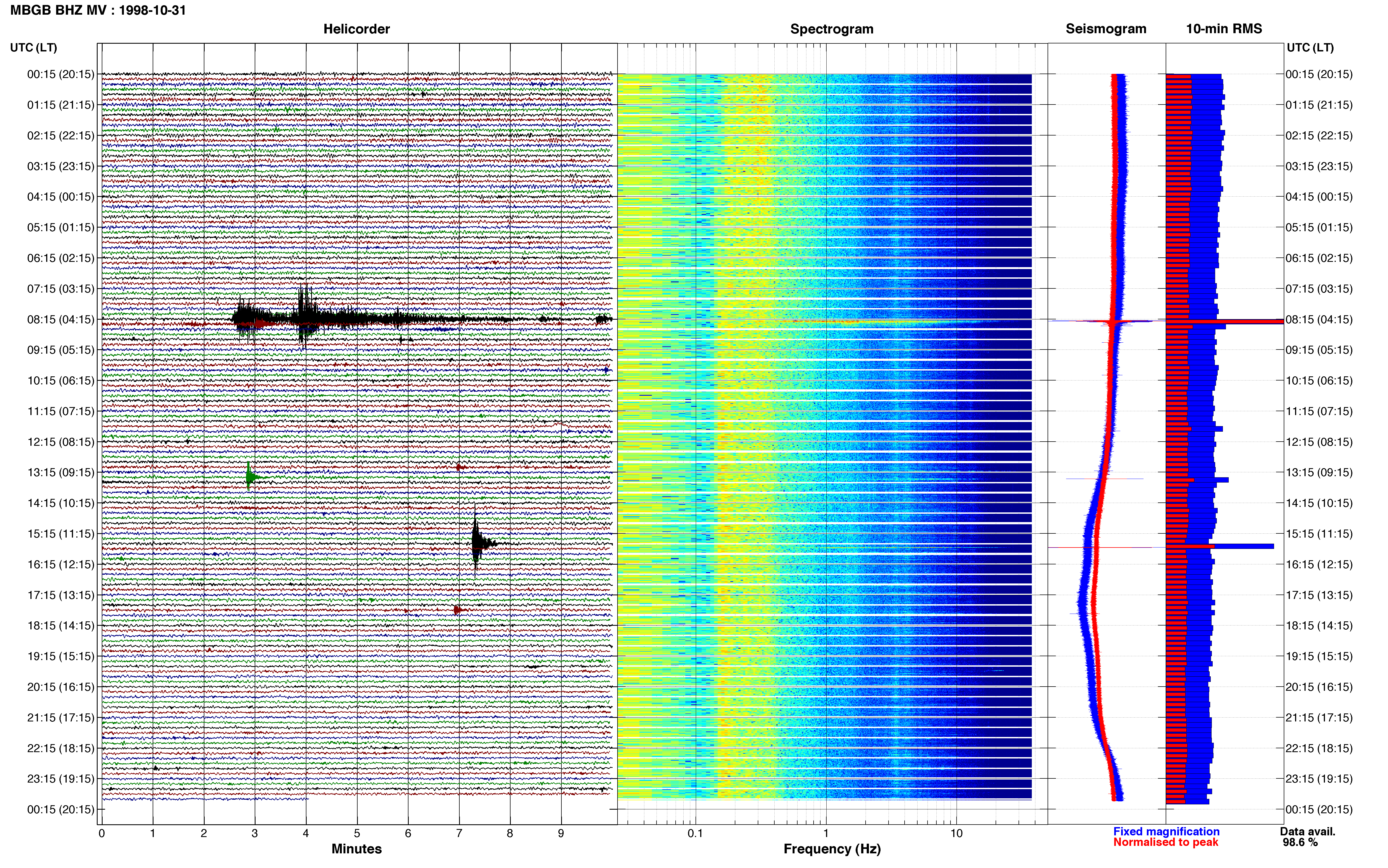Click left-axis time label '06:15 (02:15)'
This screenshot has width=1388, height=868.
pos(60,258)
